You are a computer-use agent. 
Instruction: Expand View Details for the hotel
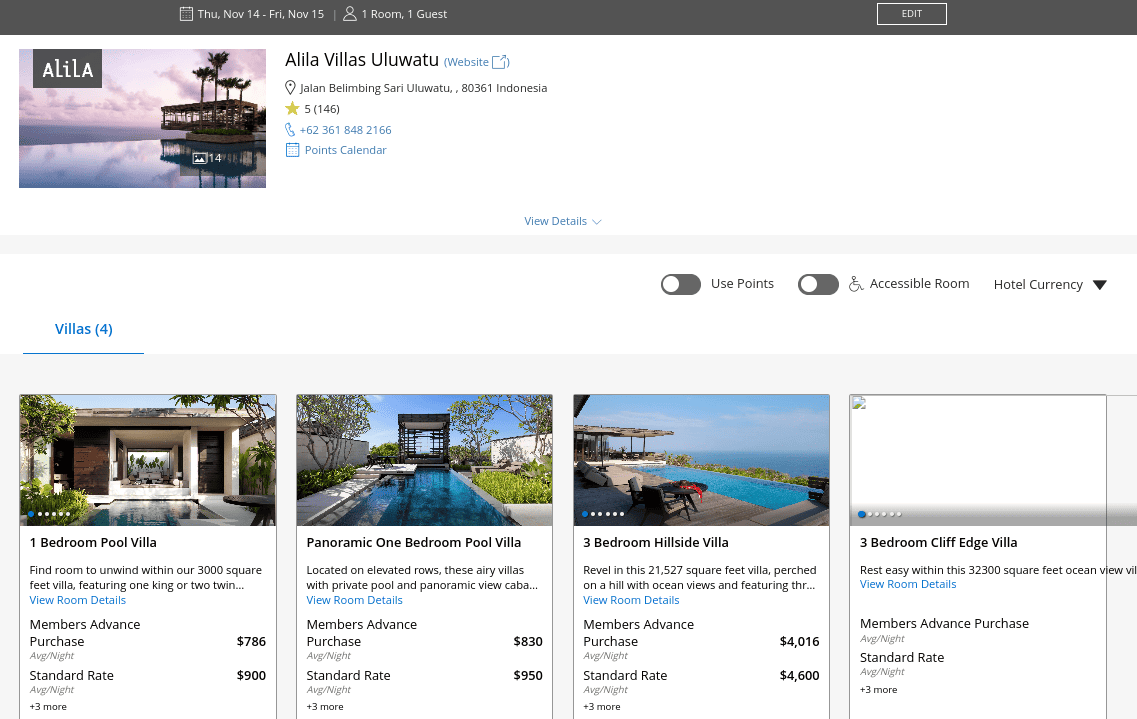pyautogui.click(x=563, y=221)
